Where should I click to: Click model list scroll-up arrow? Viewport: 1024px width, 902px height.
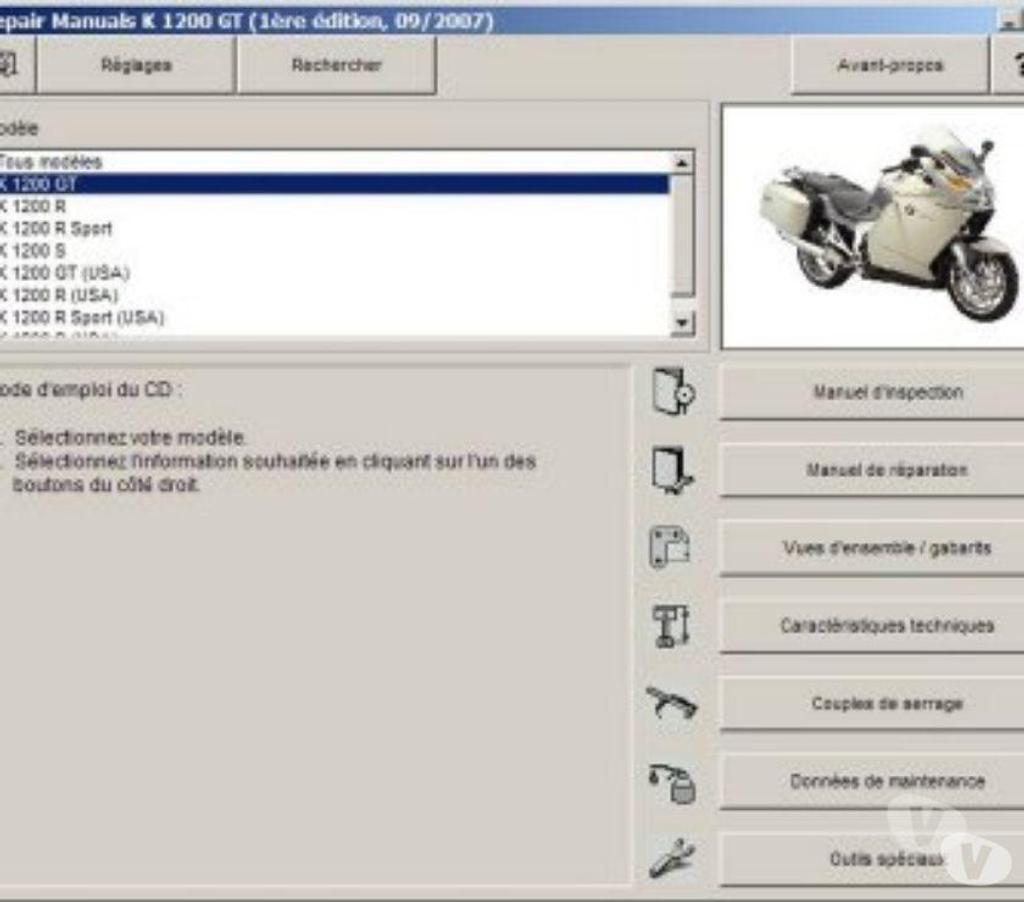[x=682, y=163]
